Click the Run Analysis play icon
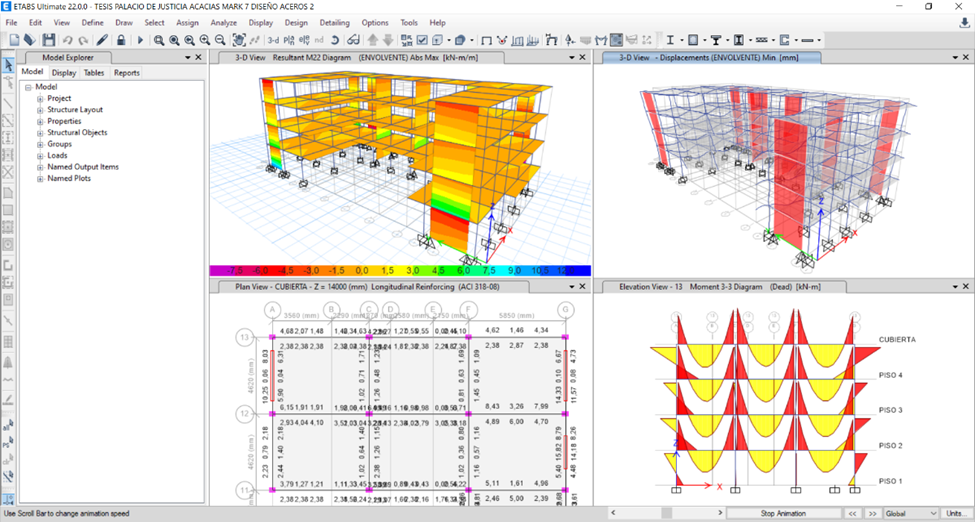Viewport: 975px width, 522px height. coord(140,40)
